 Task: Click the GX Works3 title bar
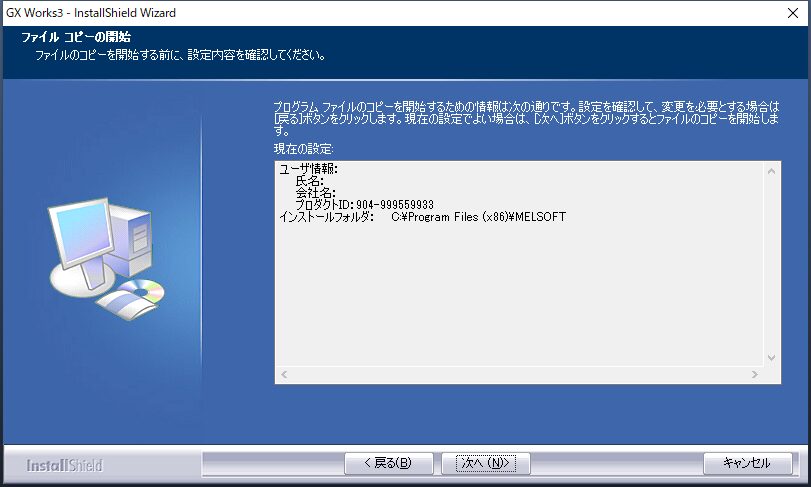tap(300, 11)
